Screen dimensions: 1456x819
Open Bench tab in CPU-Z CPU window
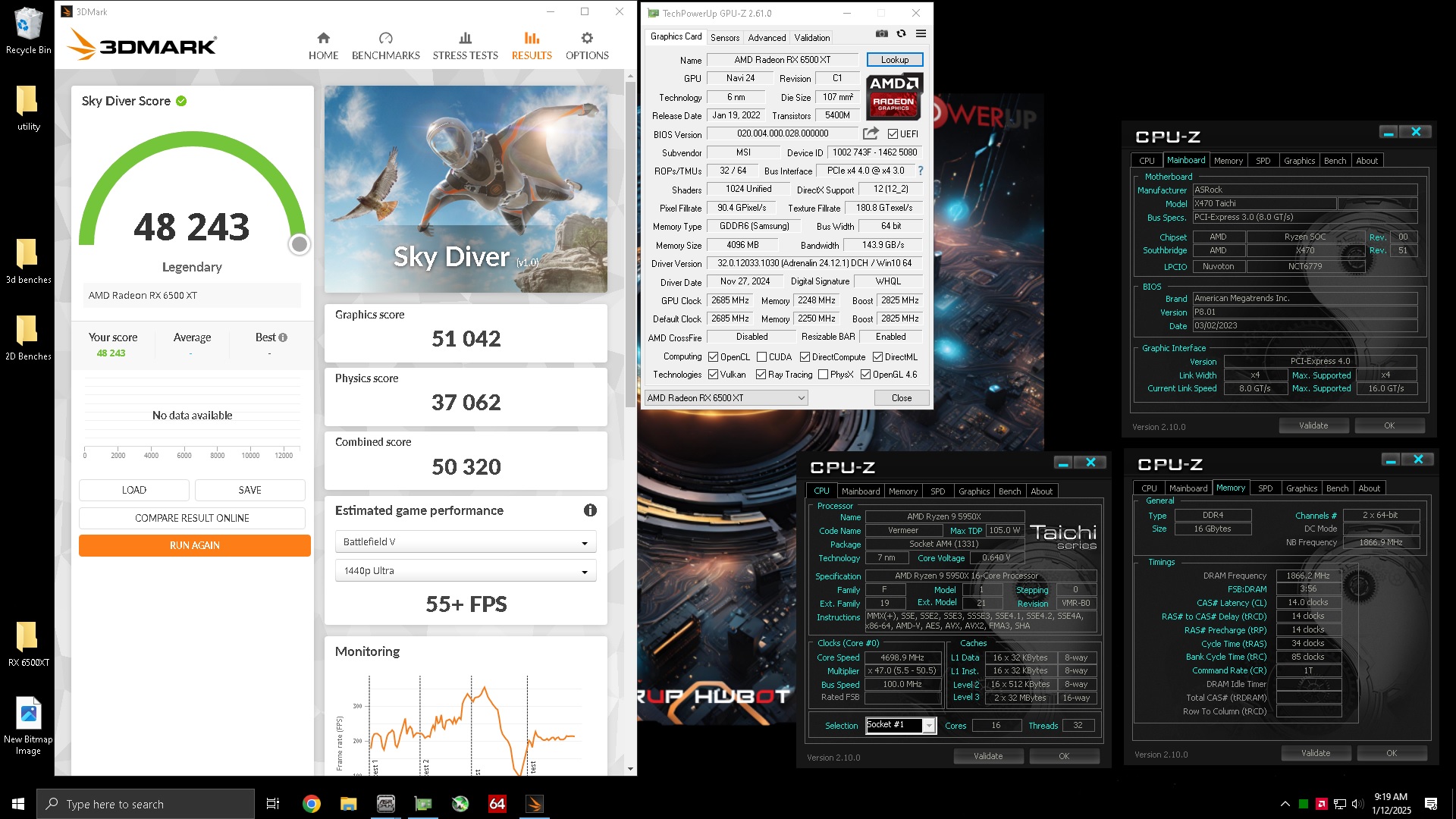pos(1009,491)
